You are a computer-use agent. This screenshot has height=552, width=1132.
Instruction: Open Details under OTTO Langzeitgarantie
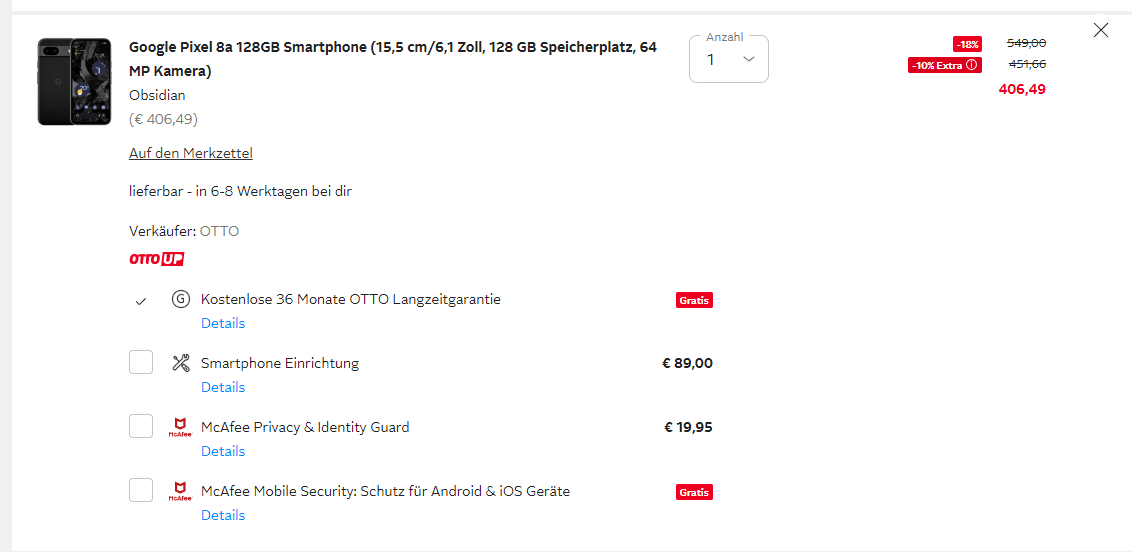[223, 323]
